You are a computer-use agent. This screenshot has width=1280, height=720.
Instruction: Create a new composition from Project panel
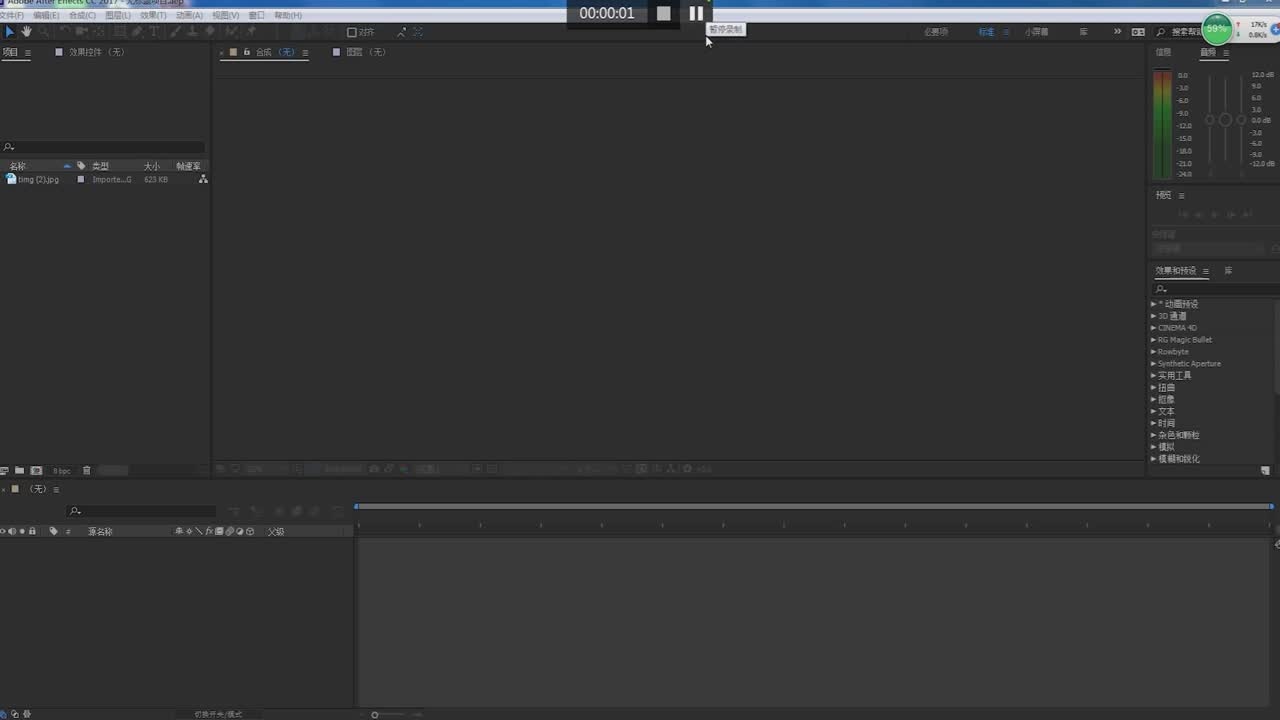36,471
